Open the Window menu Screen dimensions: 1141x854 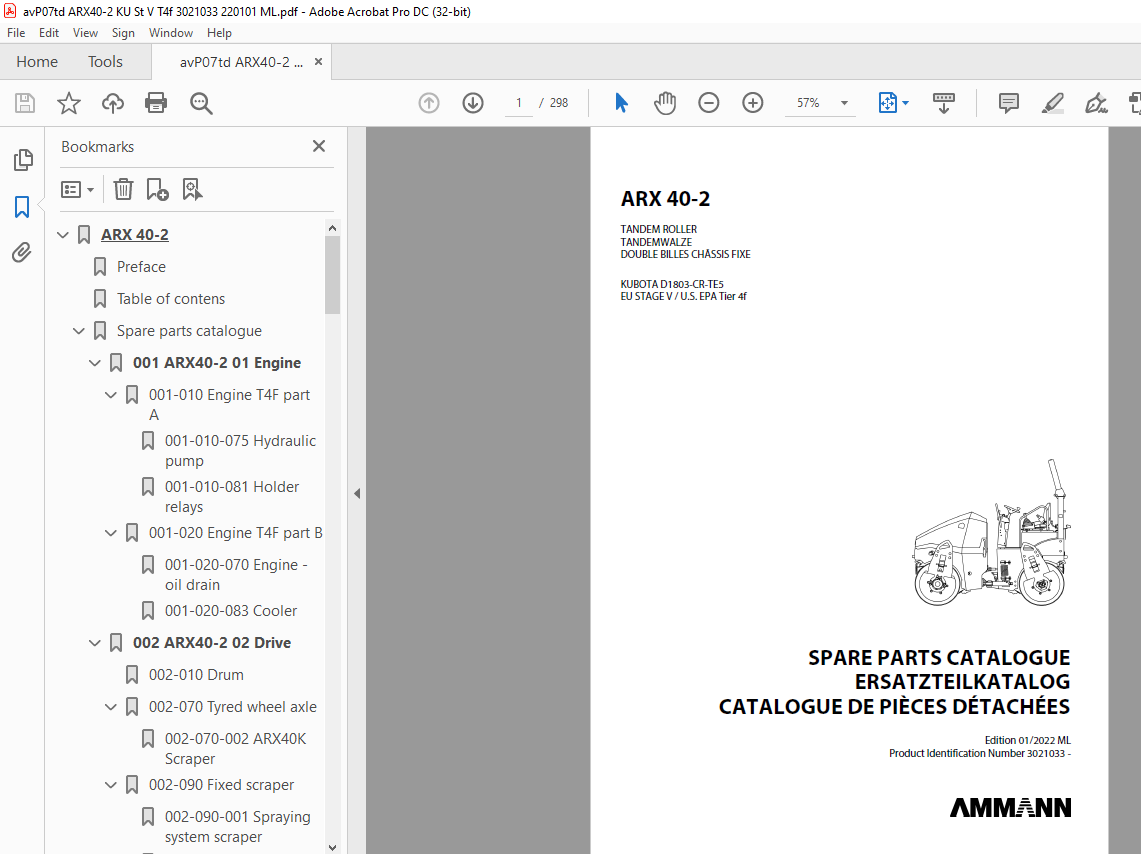point(171,33)
